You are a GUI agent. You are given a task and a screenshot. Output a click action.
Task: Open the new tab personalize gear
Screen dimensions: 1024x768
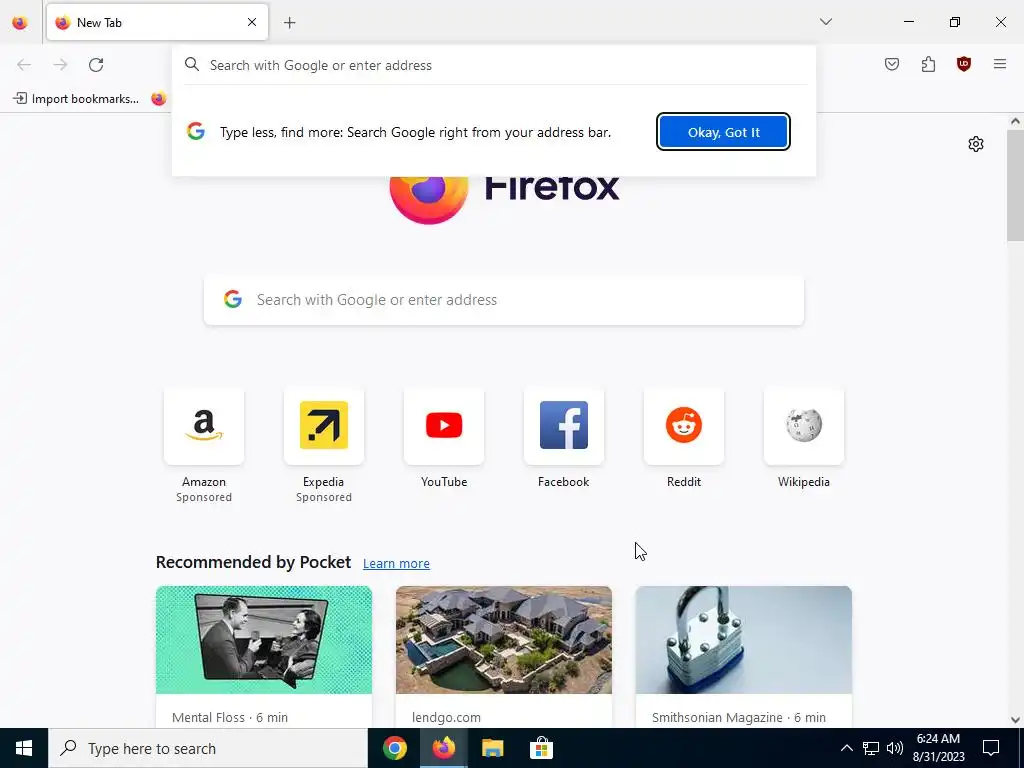tap(975, 144)
